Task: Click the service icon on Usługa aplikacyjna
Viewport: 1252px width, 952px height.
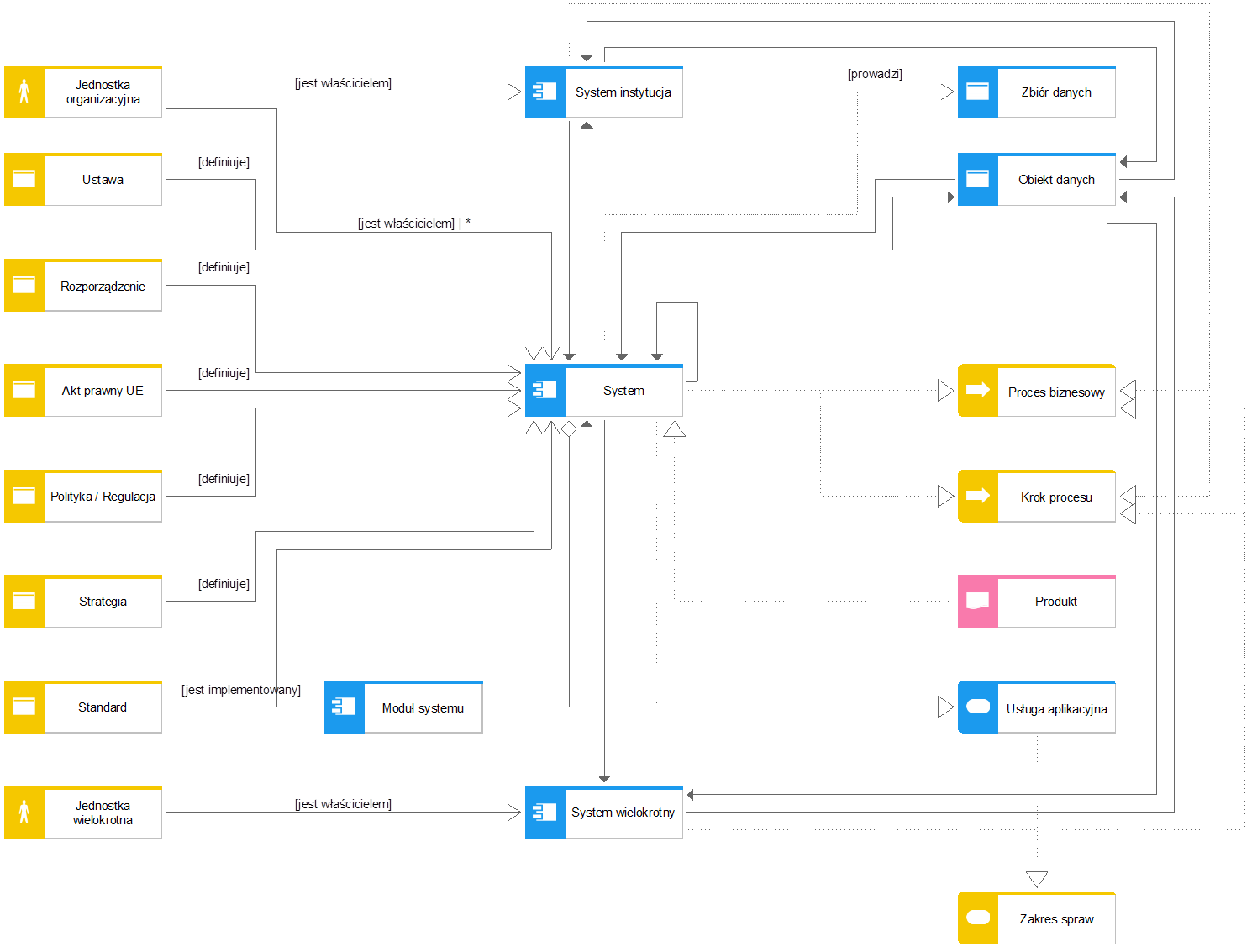Action: (x=978, y=707)
